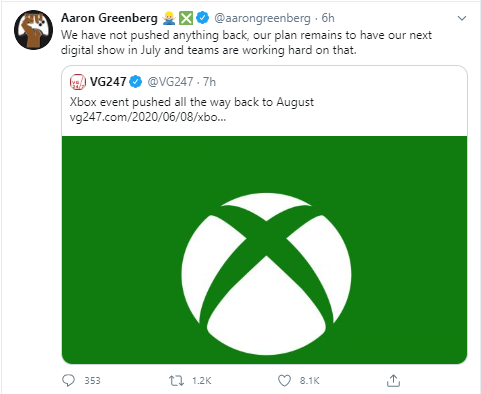481x394 pixels.
Task: Click the green Xbox emoji in name
Action: [x=186, y=18]
